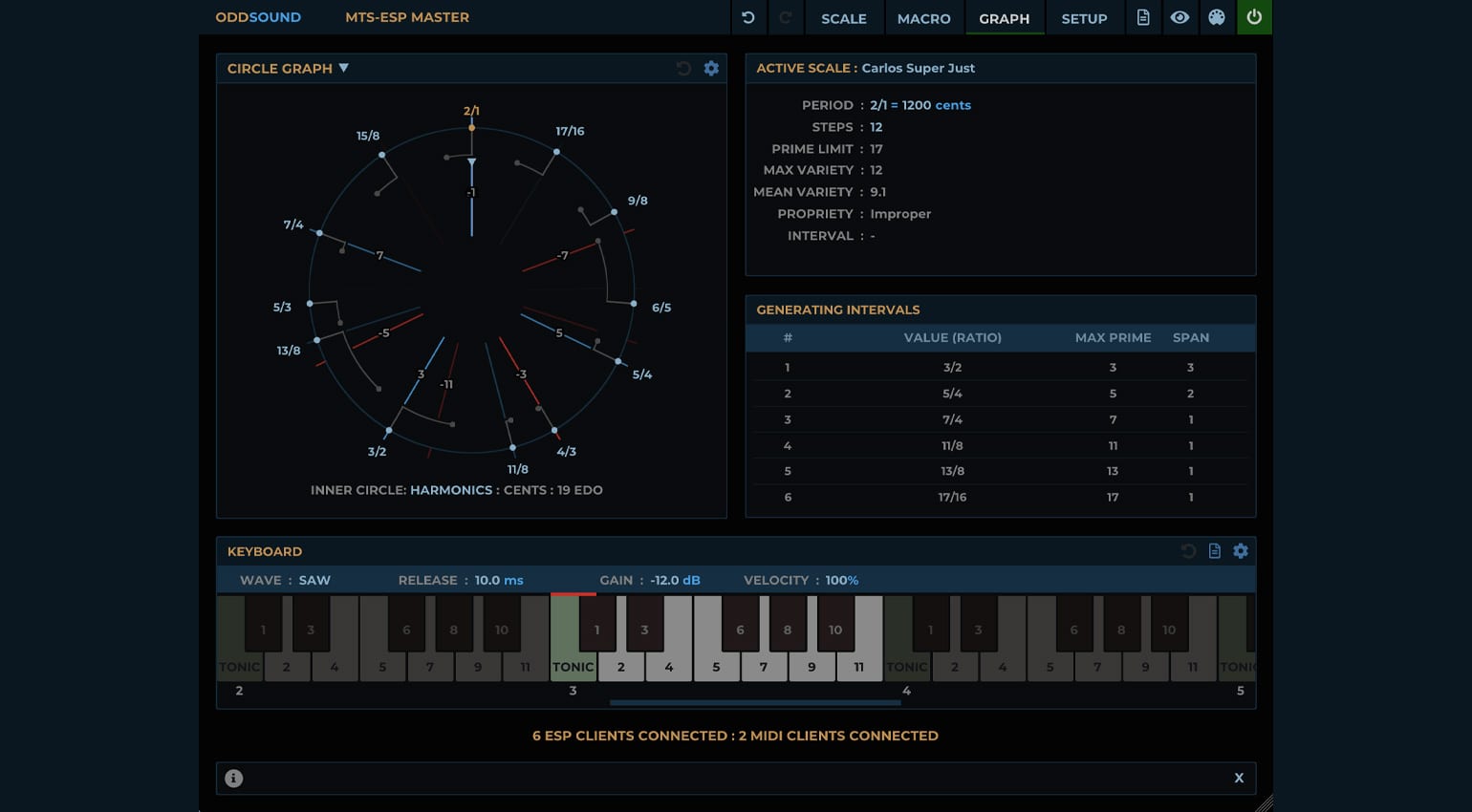1472x812 pixels.
Task: Select the 2/1 node on circle graph
Action: (x=471, y=127)
